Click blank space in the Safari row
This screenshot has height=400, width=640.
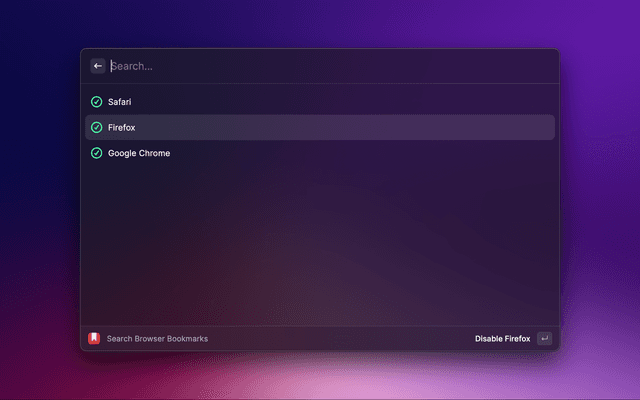point(350,102)
